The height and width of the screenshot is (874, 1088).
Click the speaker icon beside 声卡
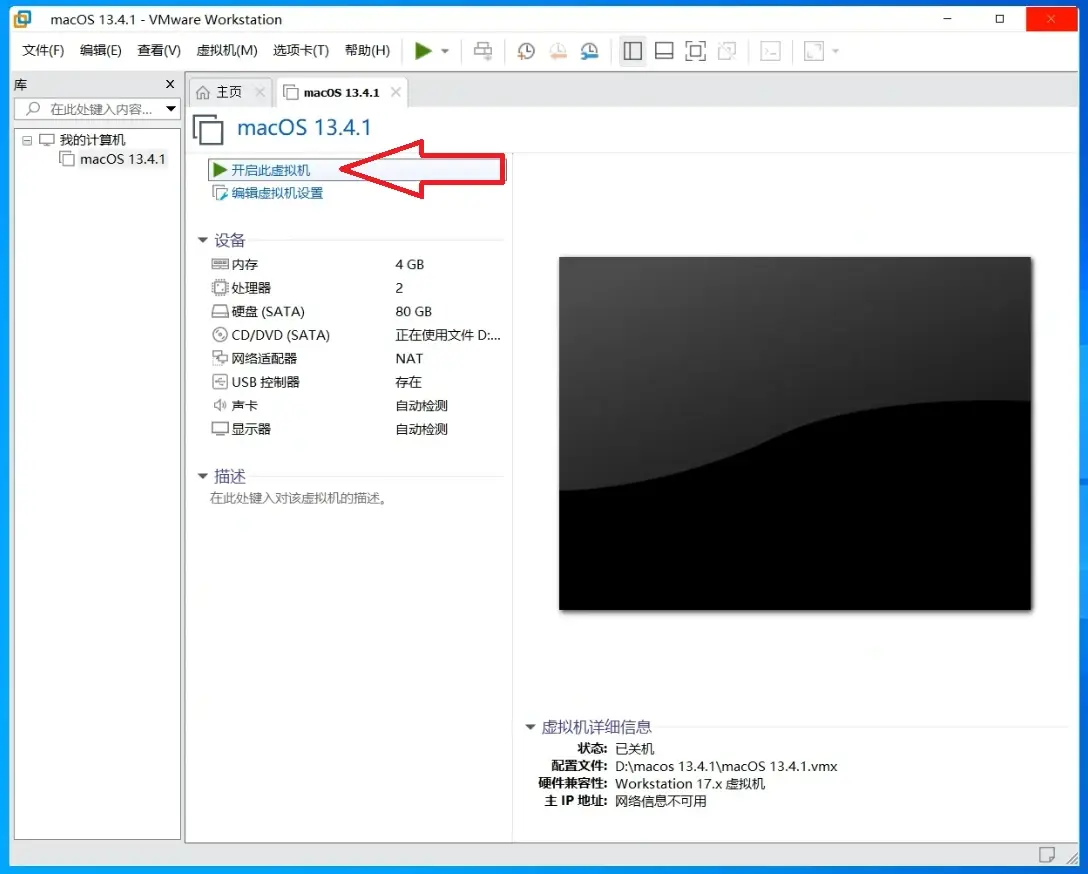pyautogui.click(x=220, y=405)
